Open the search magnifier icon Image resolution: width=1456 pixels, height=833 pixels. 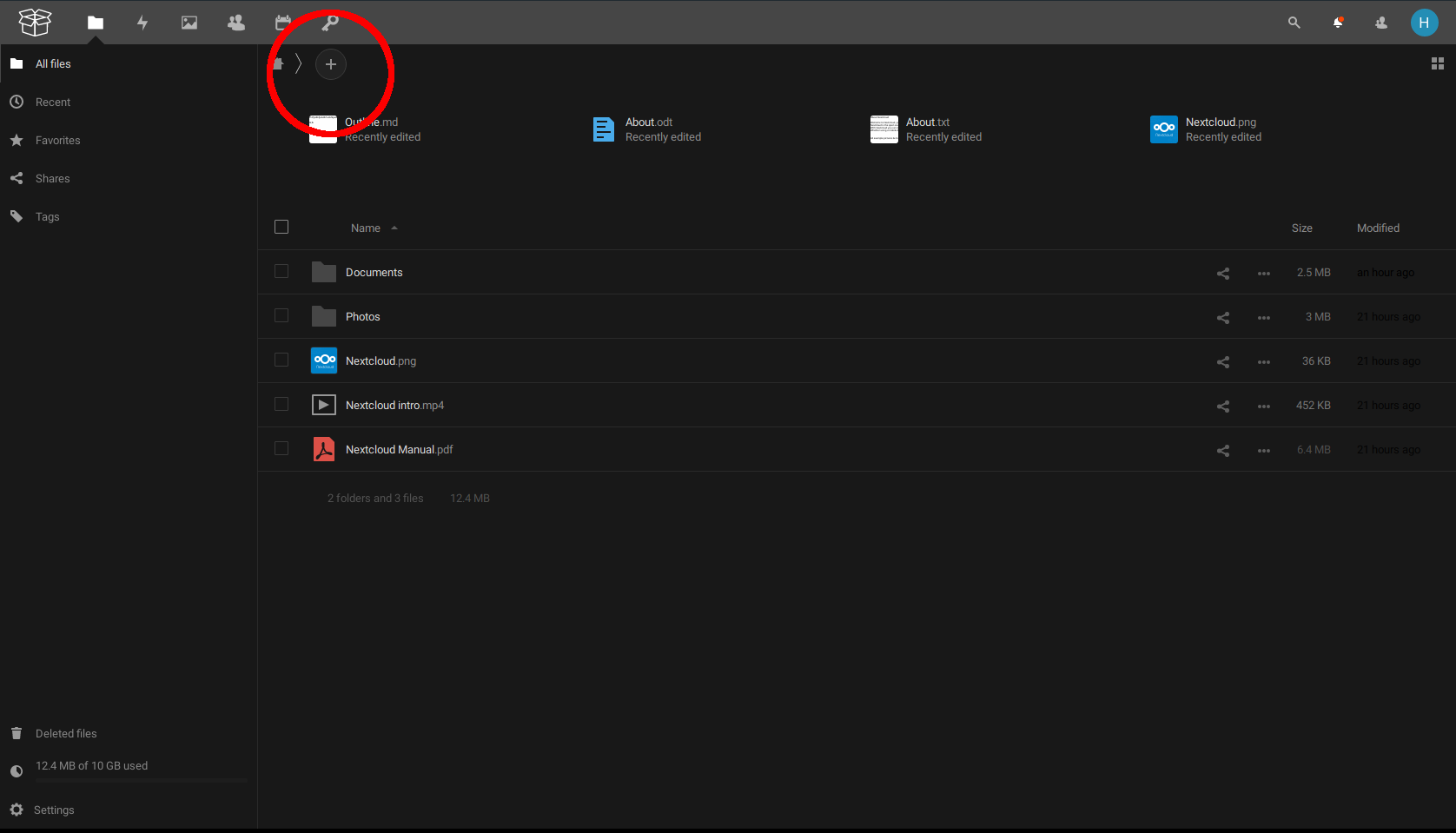pyautogui.click(x=1294, y=23)
